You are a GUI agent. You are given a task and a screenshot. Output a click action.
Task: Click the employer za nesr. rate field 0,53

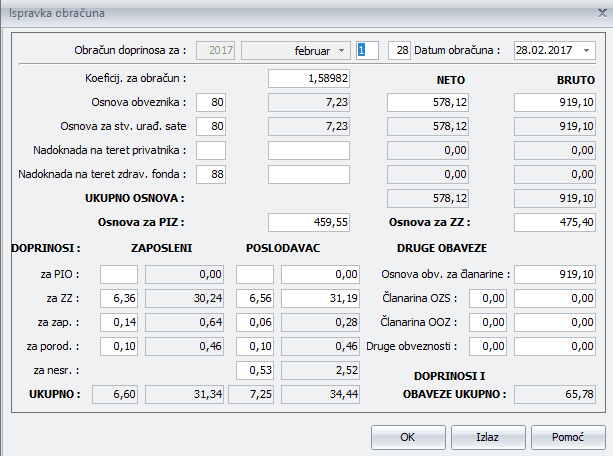[253, 370]
